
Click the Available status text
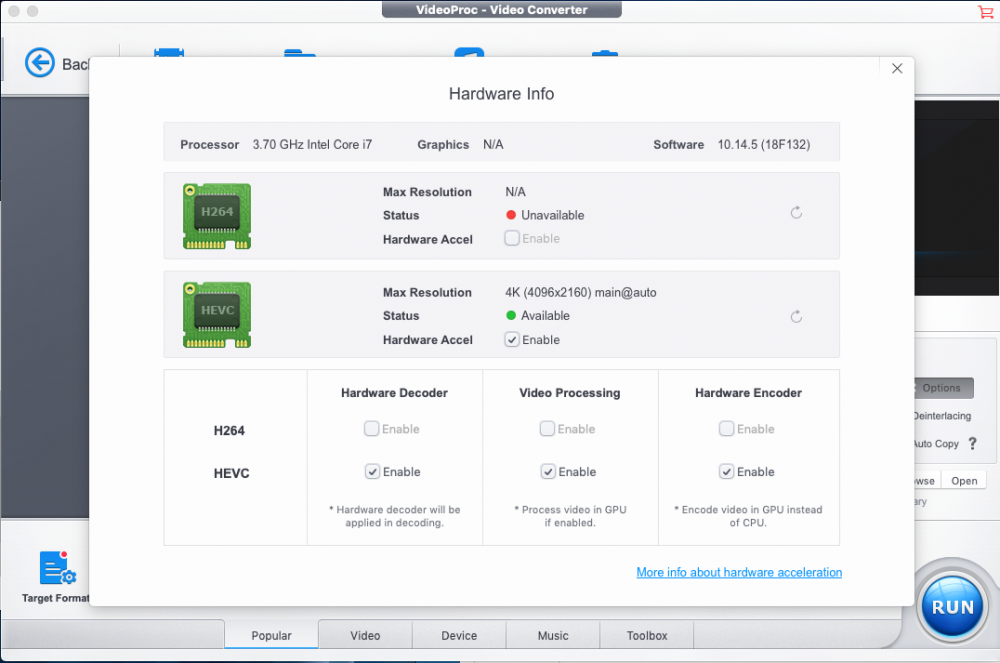tap(545, 316)
